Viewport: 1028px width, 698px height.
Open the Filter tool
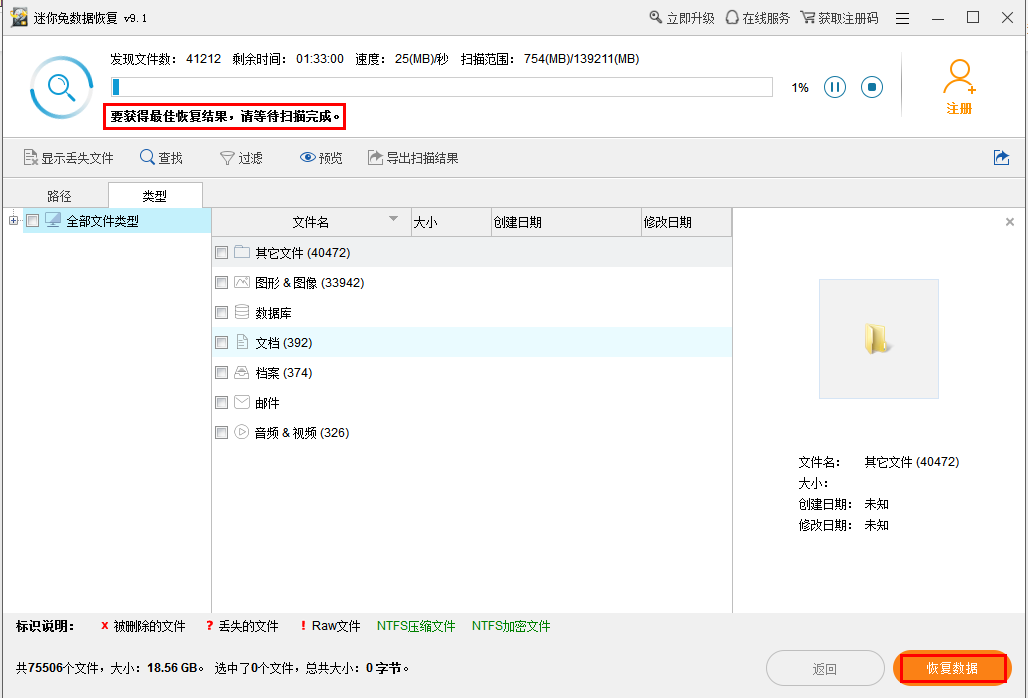pyautogui.click(x=241, y=158)
